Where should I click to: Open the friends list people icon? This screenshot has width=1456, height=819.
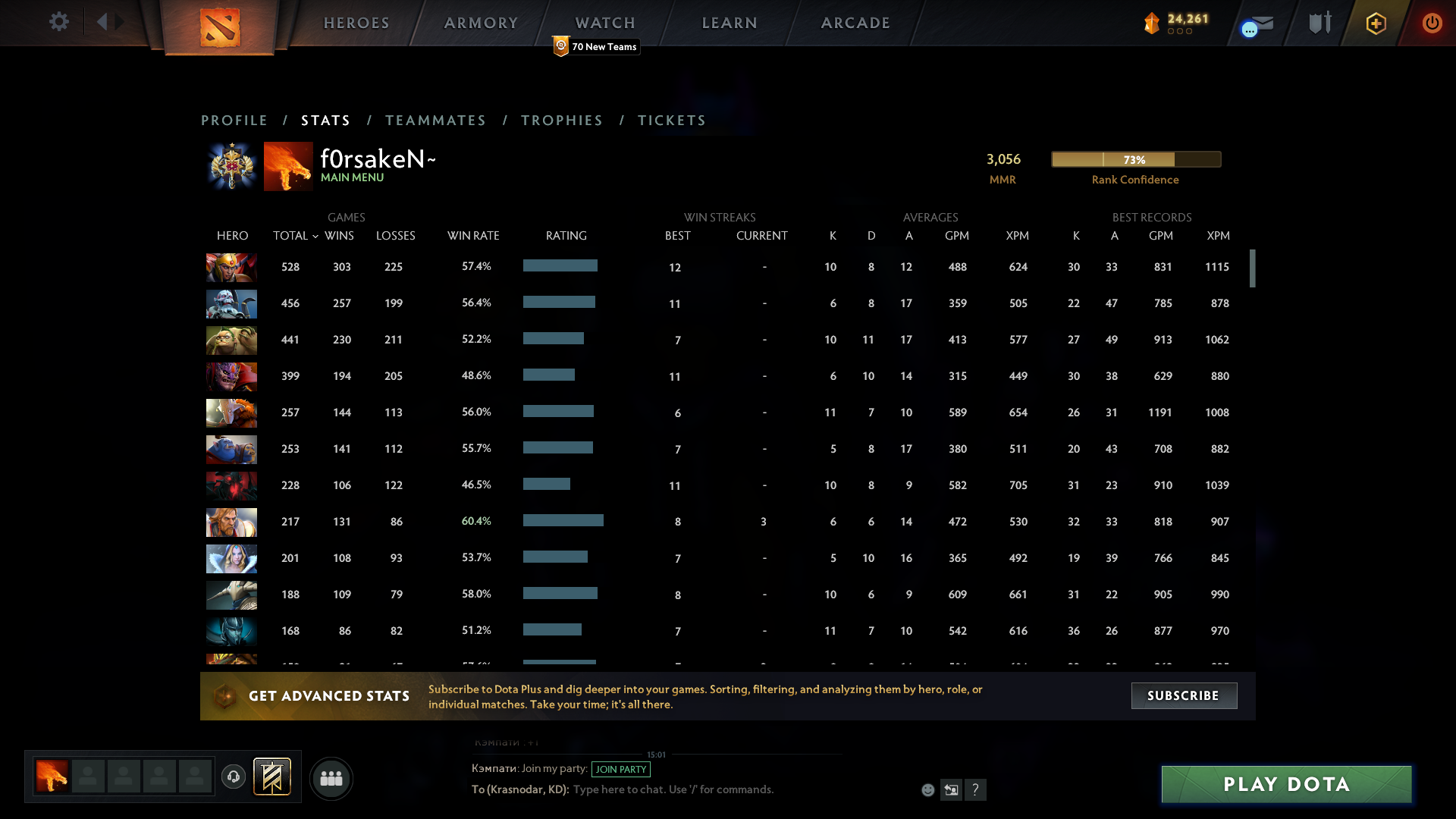point(331,778)
